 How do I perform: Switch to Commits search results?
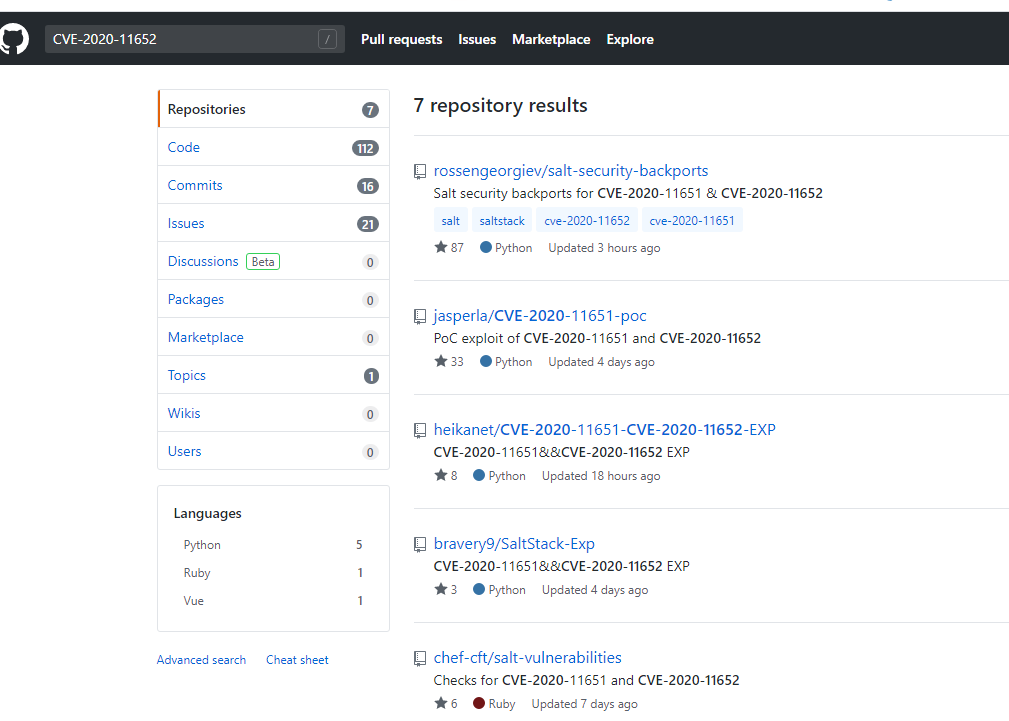(273, 185)
